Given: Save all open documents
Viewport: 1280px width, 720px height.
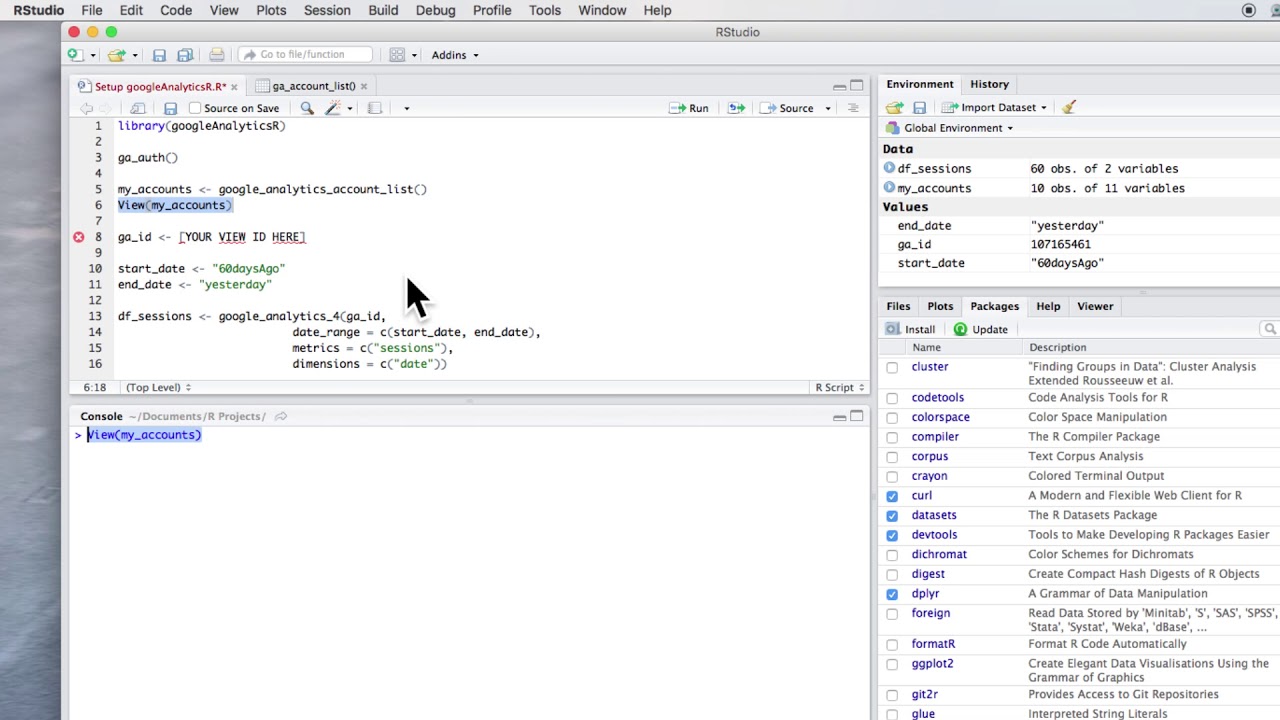Looking at the screenshot, I should [x=185, y=55].
